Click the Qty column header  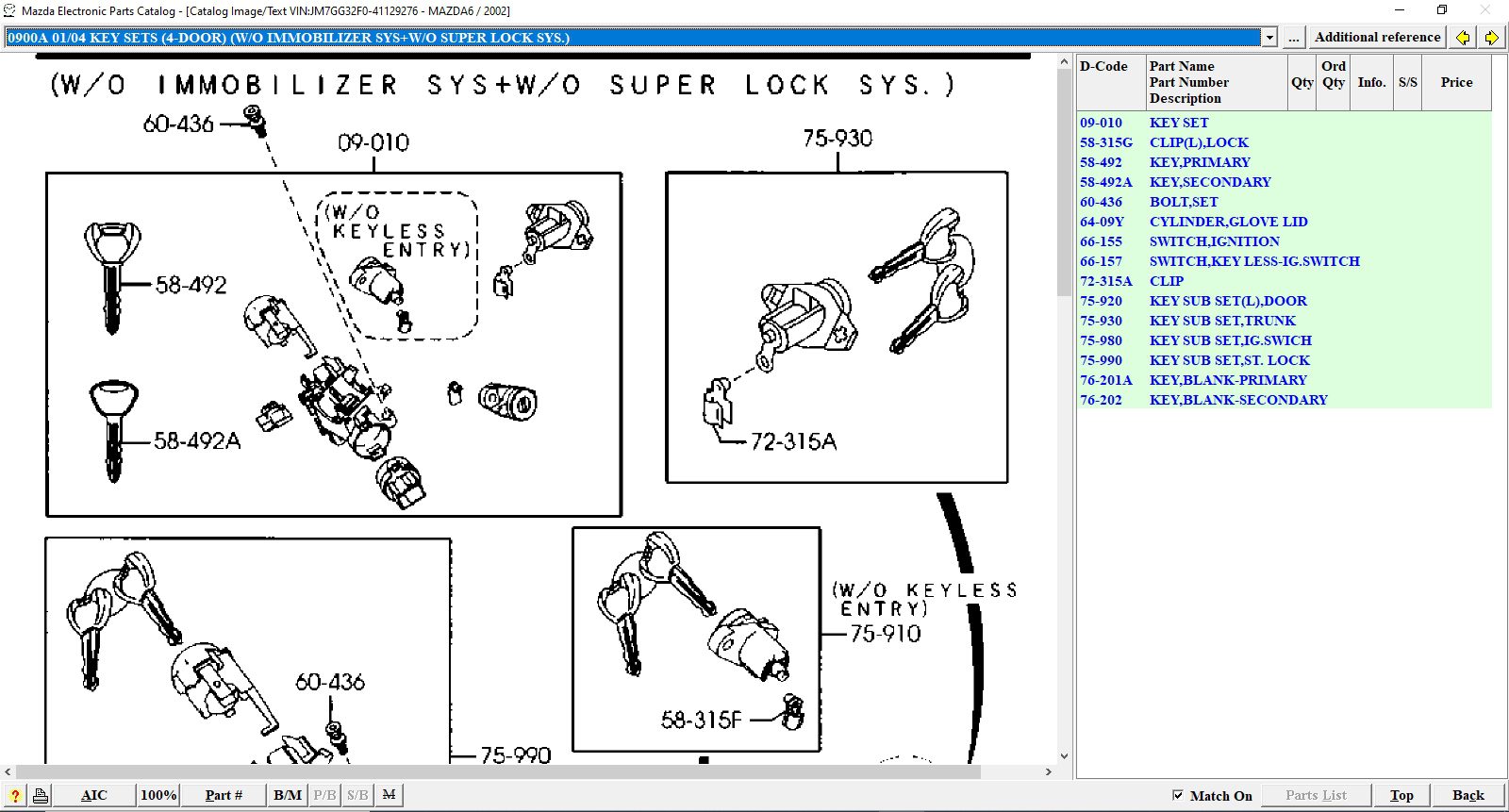(x=1302, y=82)
